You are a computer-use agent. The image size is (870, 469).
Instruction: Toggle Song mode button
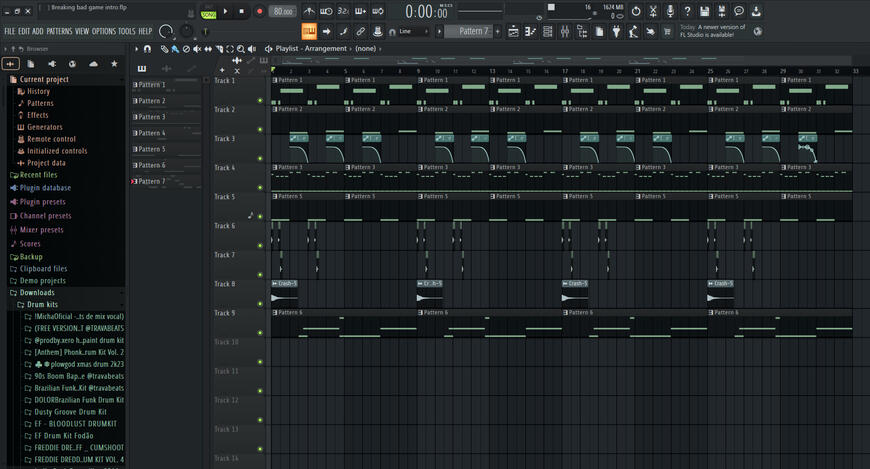pos(209,12)
